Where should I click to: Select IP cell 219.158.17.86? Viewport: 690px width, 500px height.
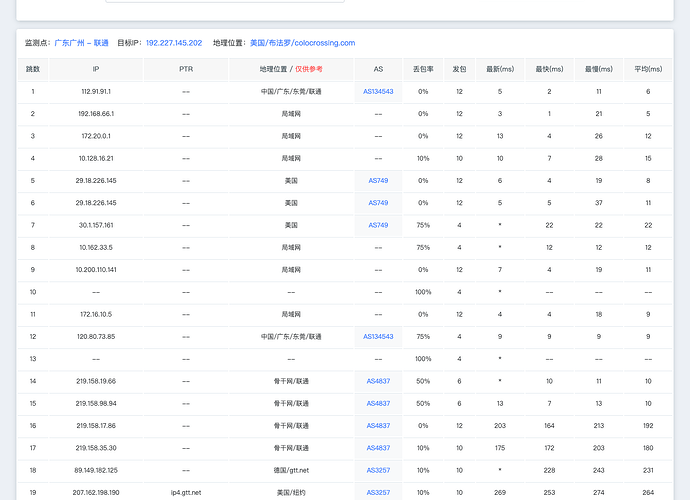click(96, 426)
